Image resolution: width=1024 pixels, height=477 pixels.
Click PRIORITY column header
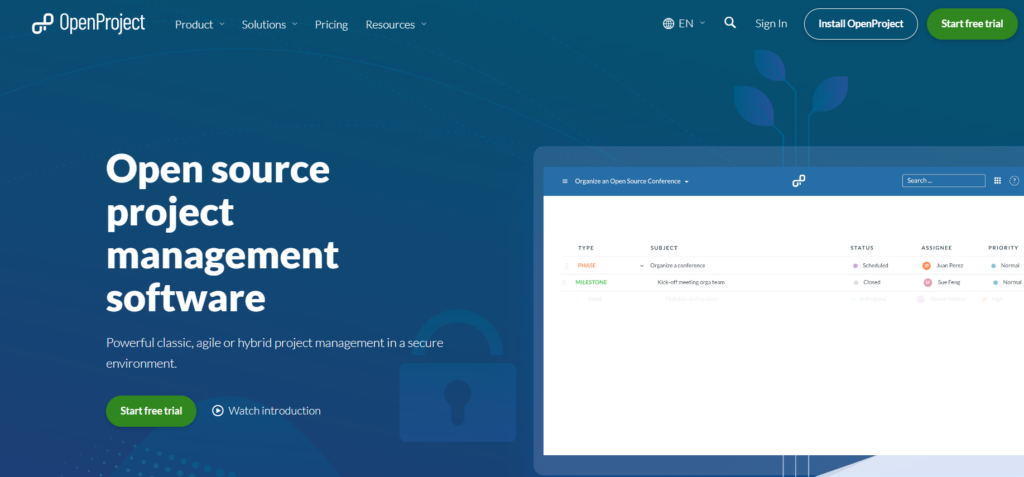1003,248
